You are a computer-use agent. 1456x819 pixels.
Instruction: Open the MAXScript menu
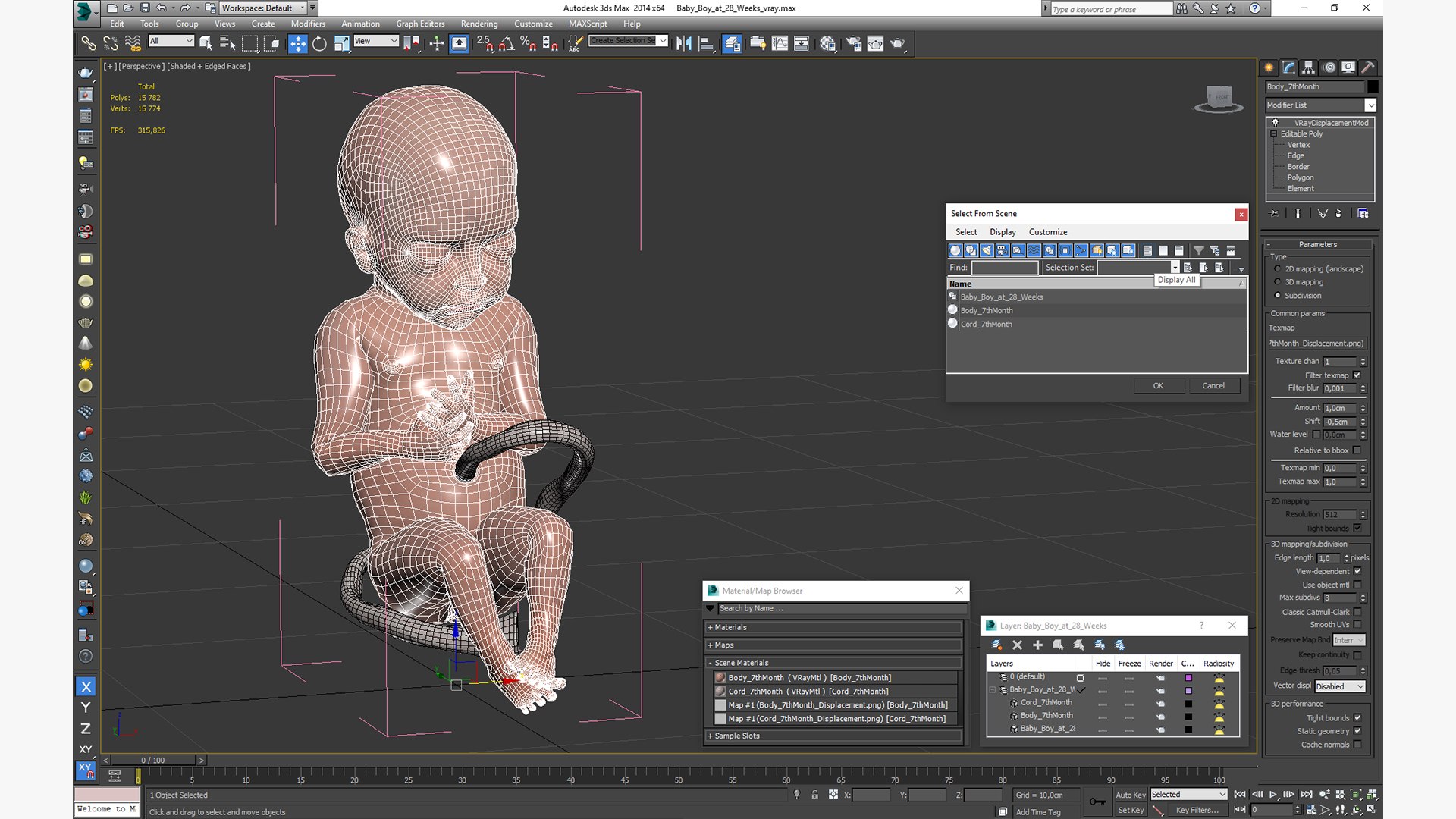coord(588,24)
